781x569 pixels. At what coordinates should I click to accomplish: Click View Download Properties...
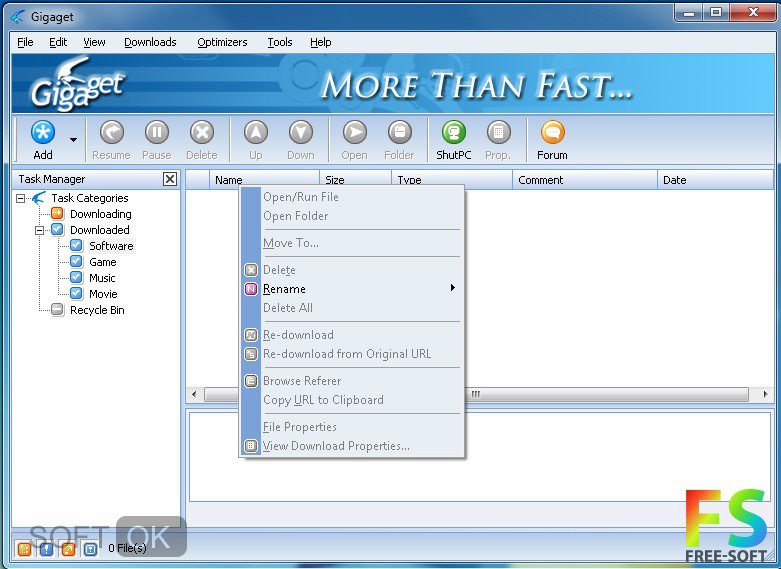pos(352,446)
